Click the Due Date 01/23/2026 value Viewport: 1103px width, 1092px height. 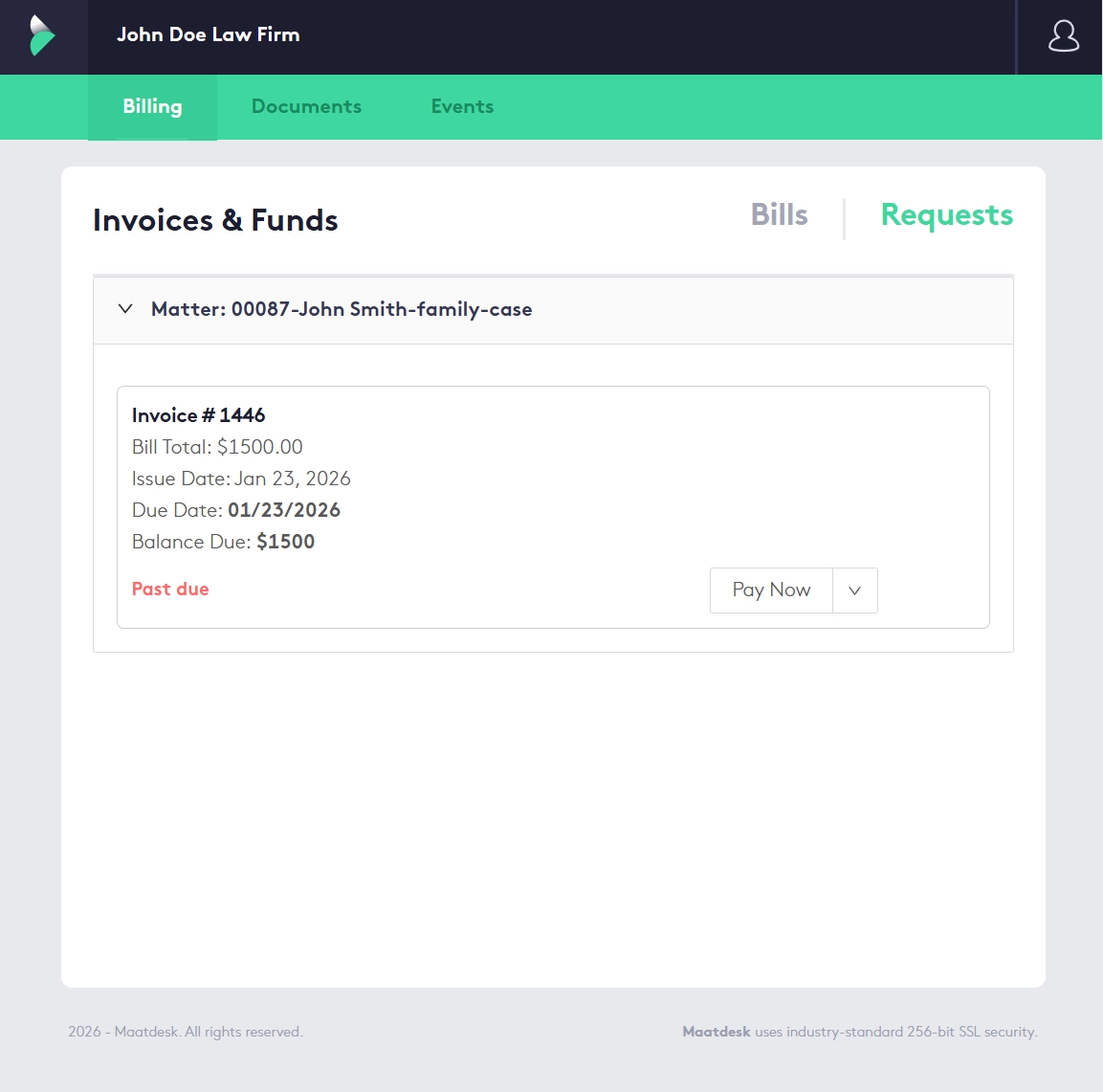tap(284, 510)
